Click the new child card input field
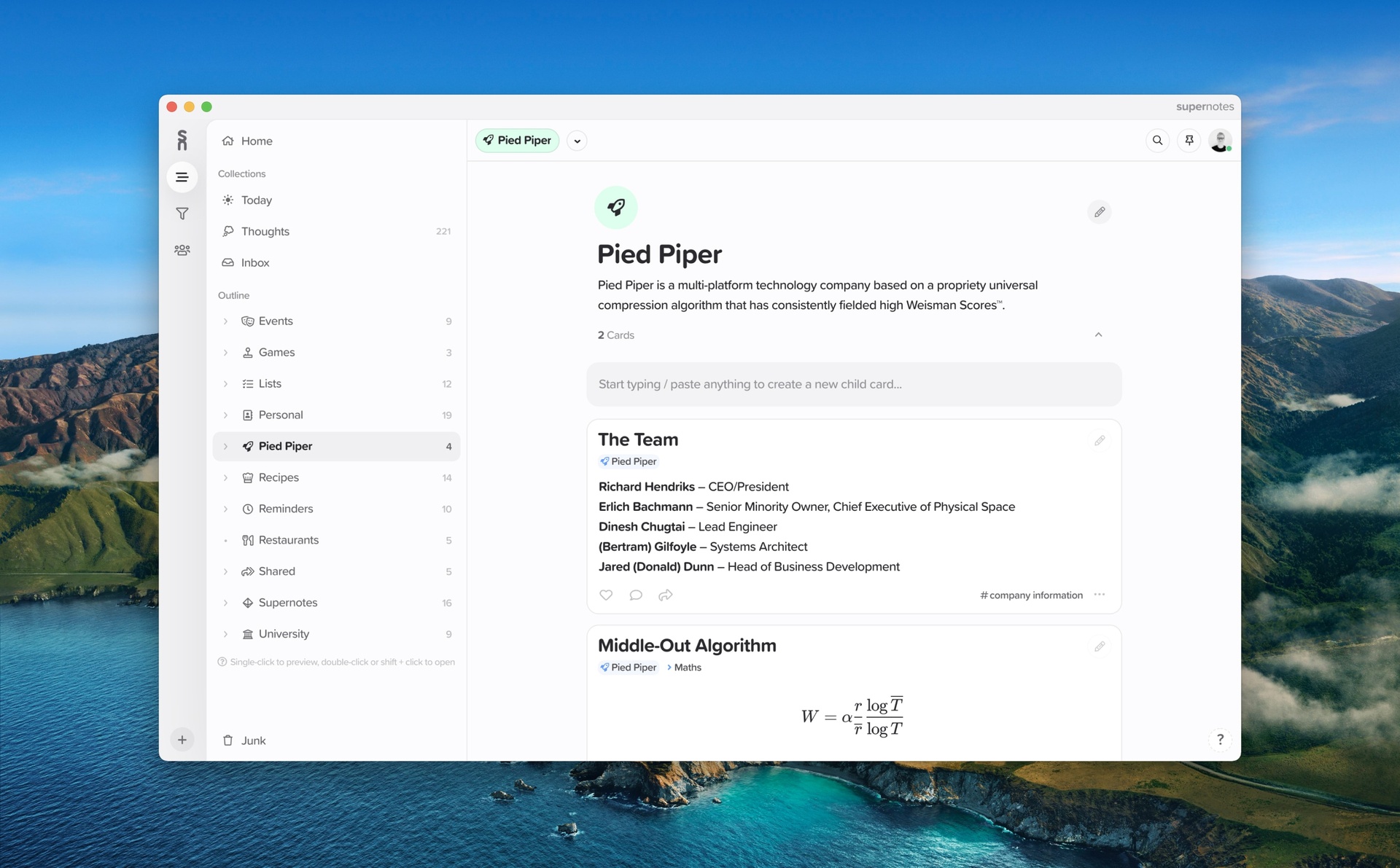 click(x=853, y=384)
